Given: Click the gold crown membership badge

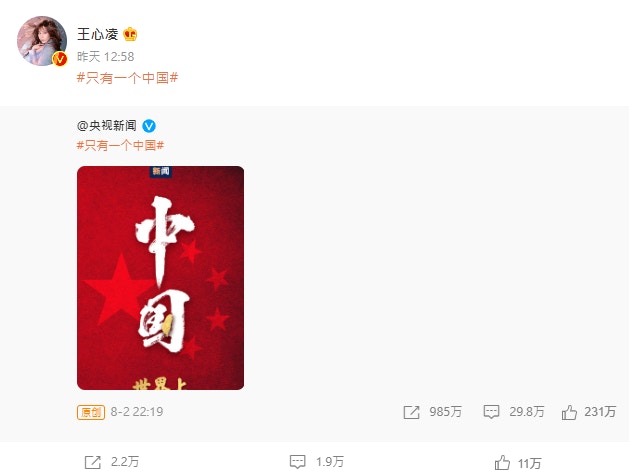Looking at the screenshot, I should tap(130, 34).
